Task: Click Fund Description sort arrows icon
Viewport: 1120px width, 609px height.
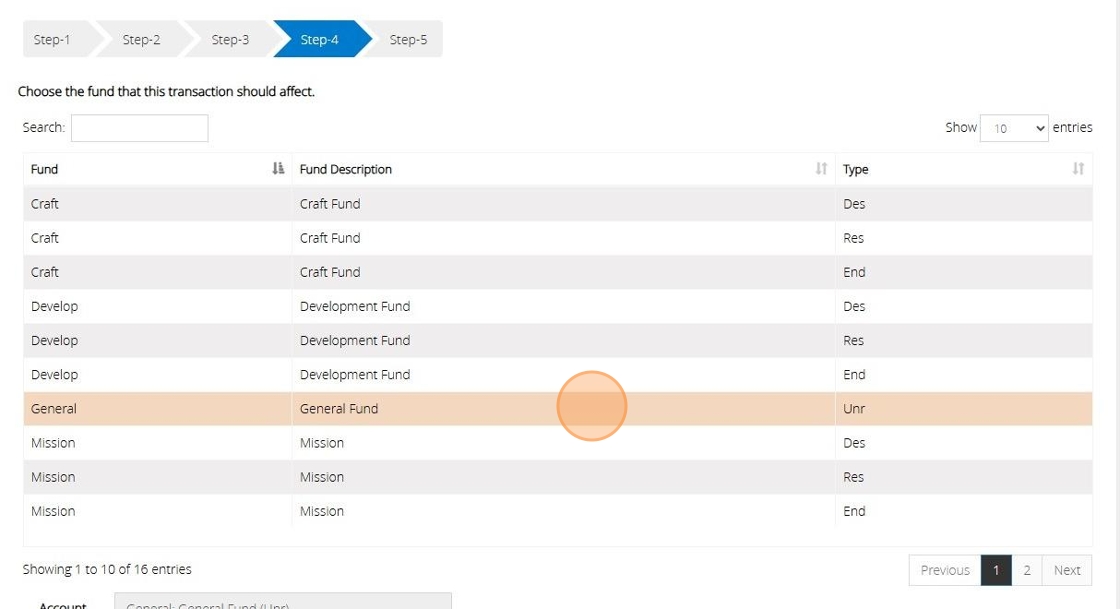Action: tap(821, 169)
